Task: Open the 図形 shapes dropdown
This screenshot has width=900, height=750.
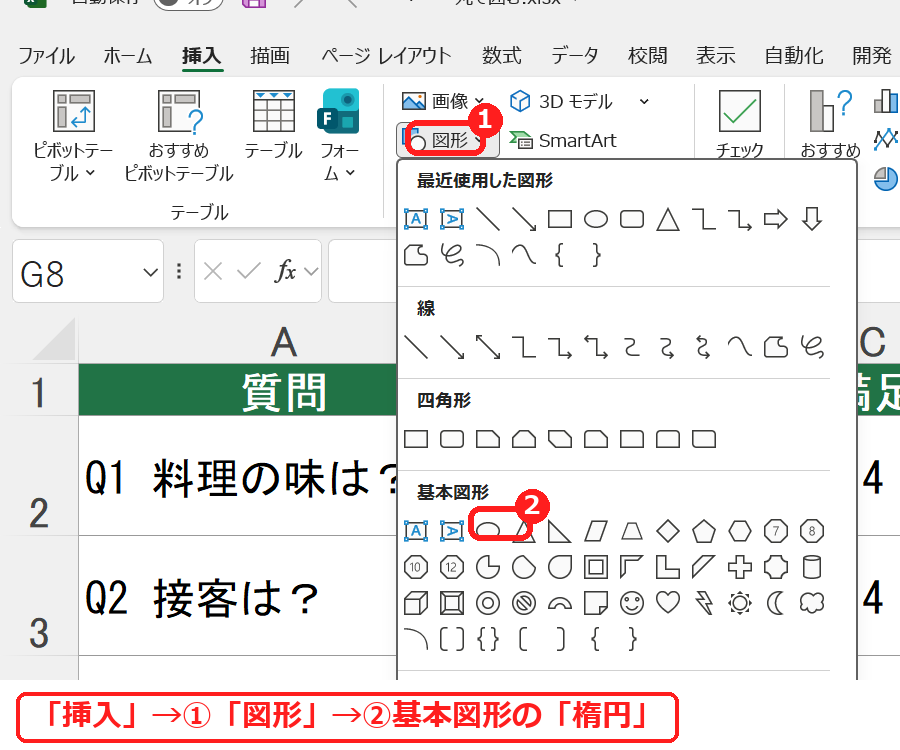Action: click(x=447, y=140)
